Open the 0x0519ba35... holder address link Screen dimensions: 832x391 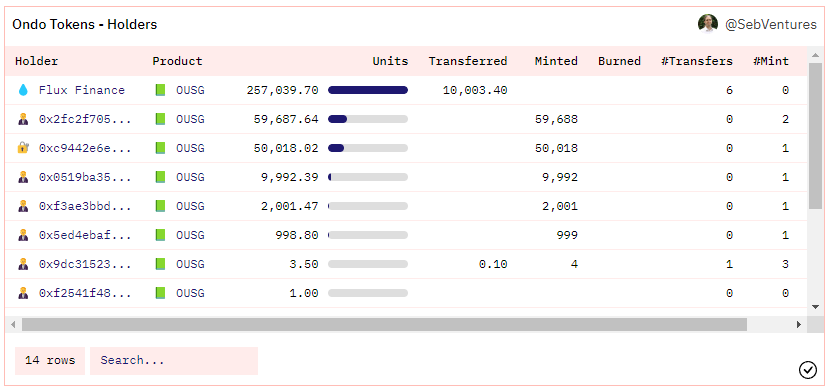pos(85,177)
